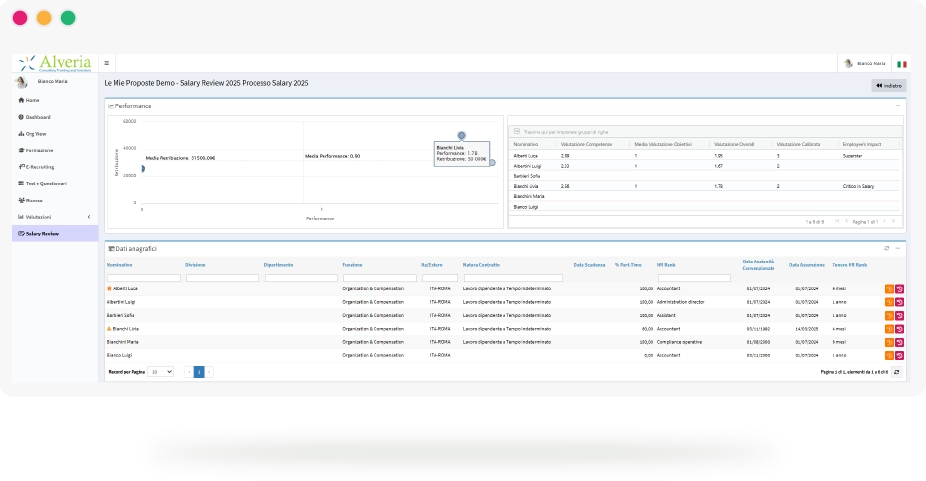Image resolution: width=926 pixels, height=481 pixels.
Task: Click the Bianchi Livia data point on chart
Action: [x=461, y=135]
